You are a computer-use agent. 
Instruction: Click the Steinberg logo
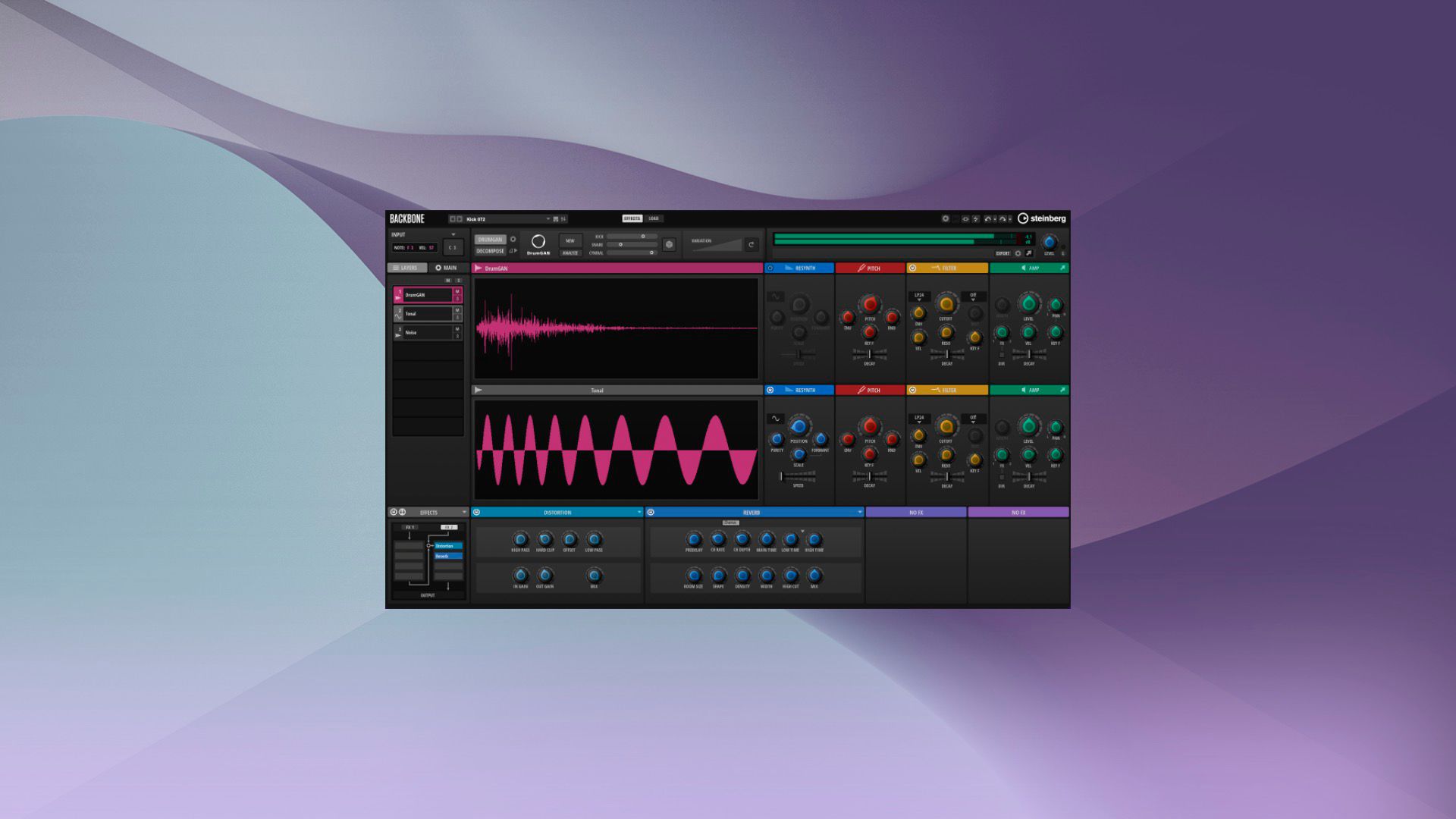coord(1041,218)
